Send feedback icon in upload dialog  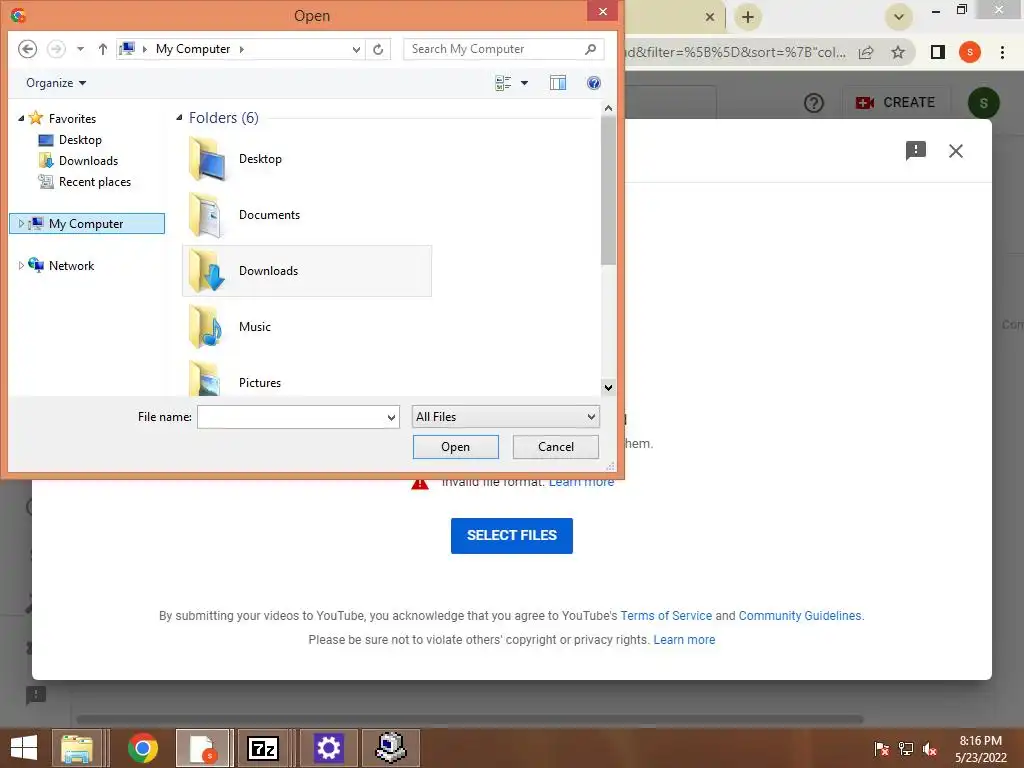tap(916, 151)
